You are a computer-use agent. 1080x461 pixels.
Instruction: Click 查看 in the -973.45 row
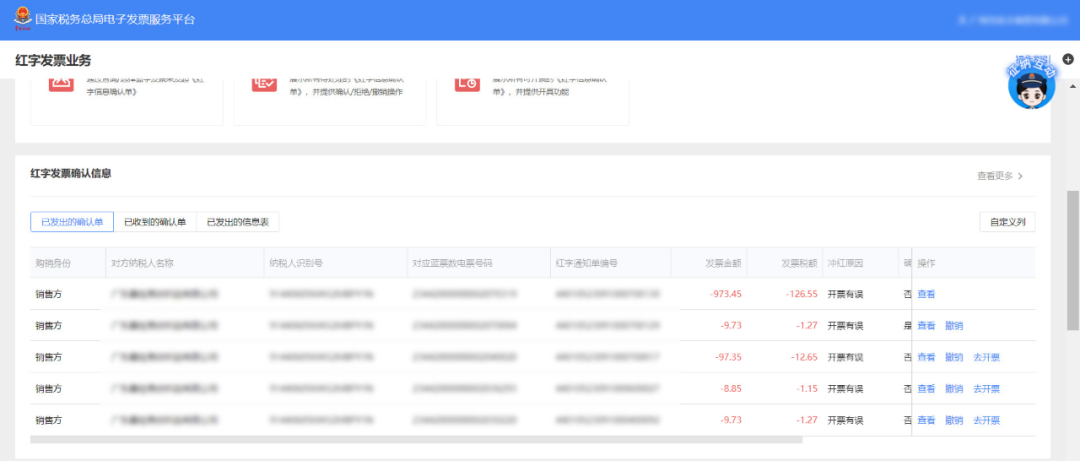pos(926,294)
